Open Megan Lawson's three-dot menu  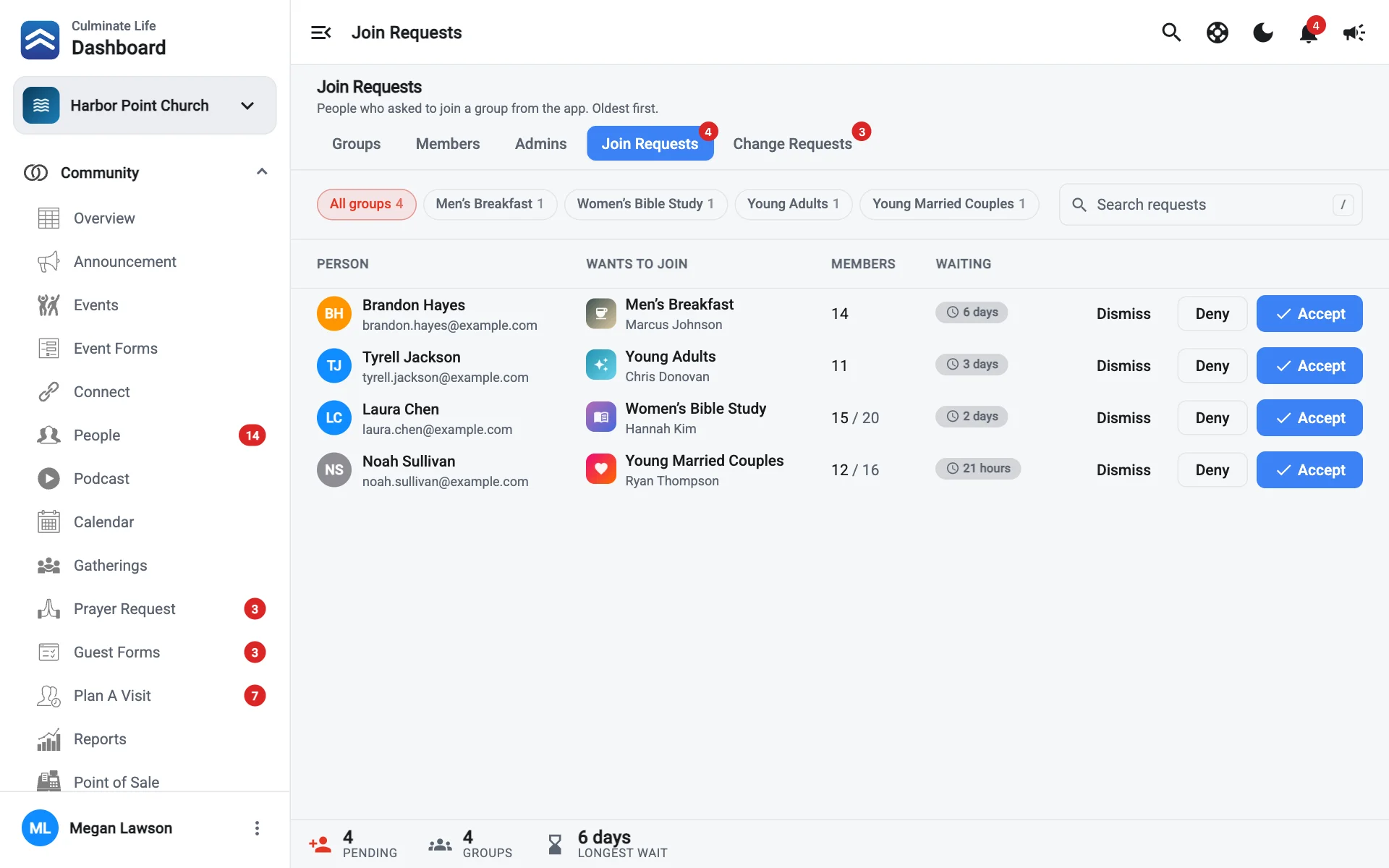257,828
